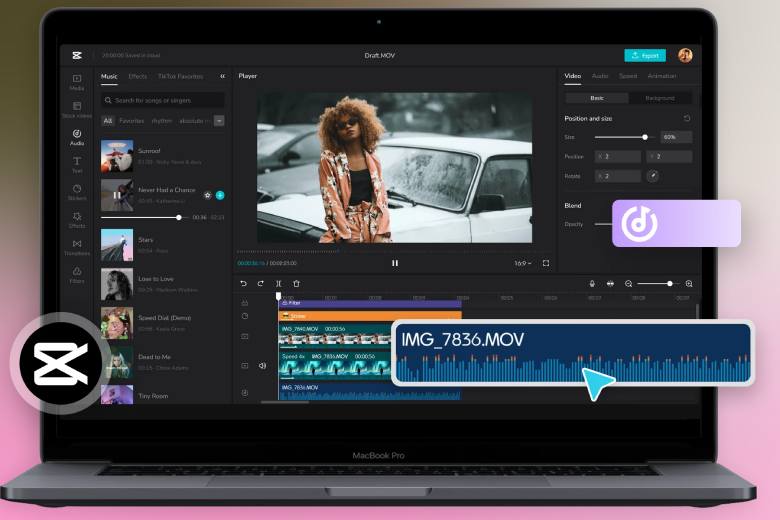
Task: Expand the music category filter dropdown
Action: click(x=219, y=121)
